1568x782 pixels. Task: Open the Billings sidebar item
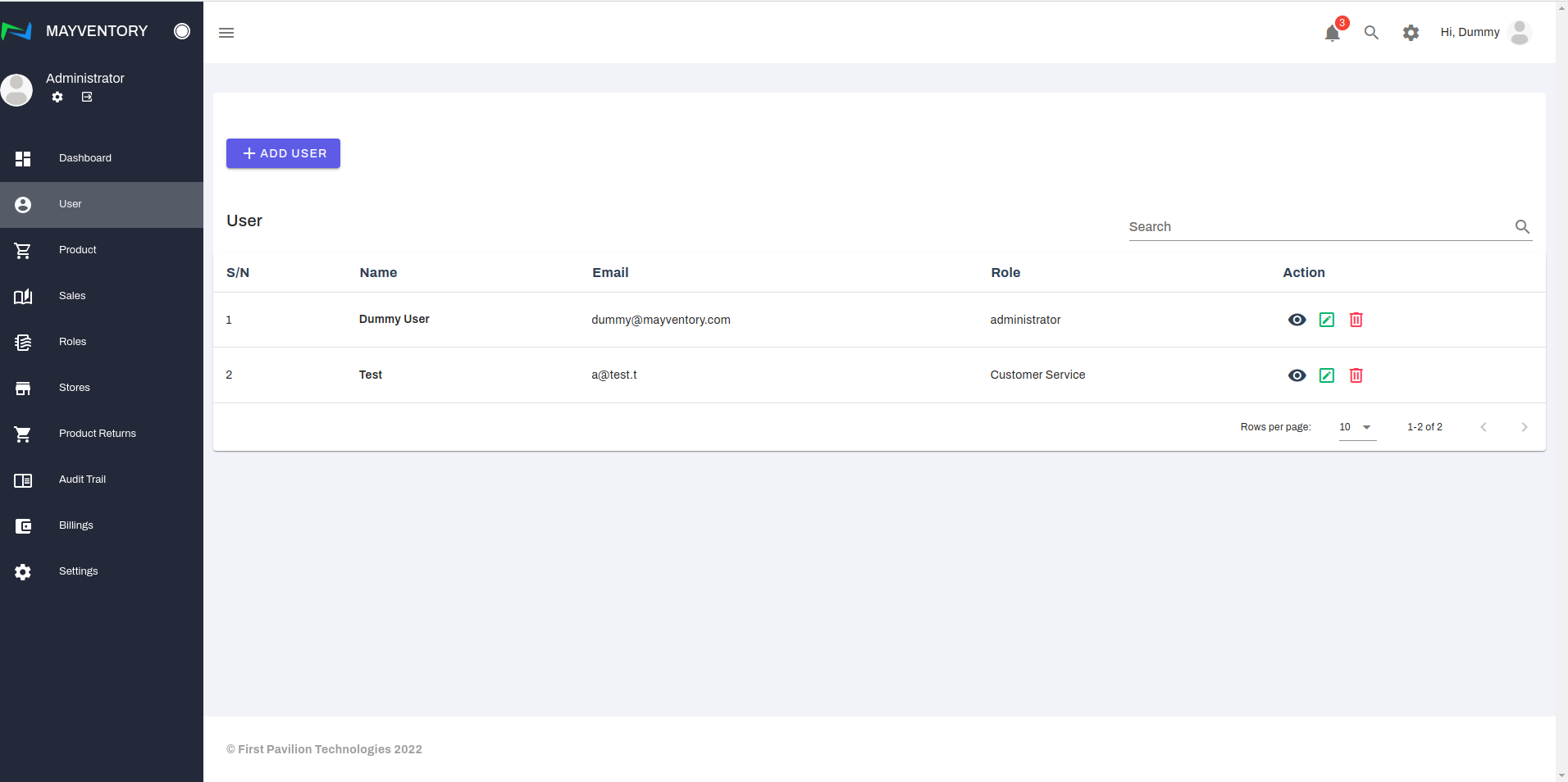click(x=75, y=525)
